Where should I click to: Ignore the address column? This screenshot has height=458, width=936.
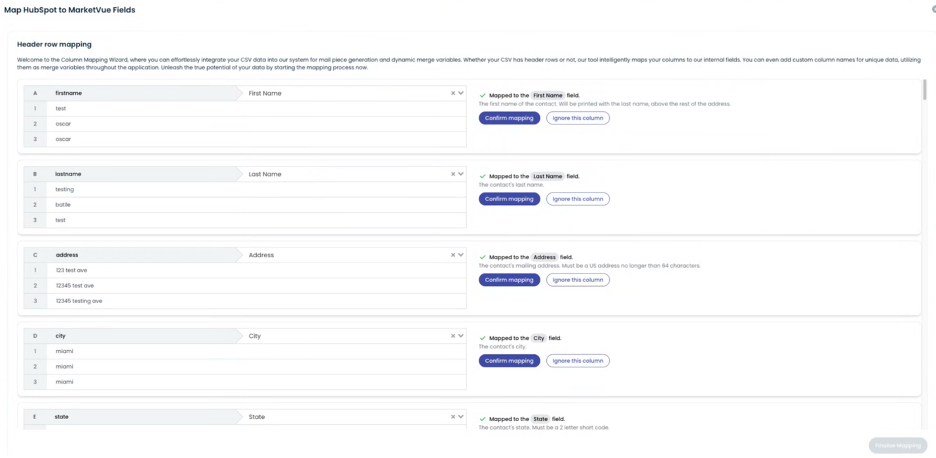578,280
